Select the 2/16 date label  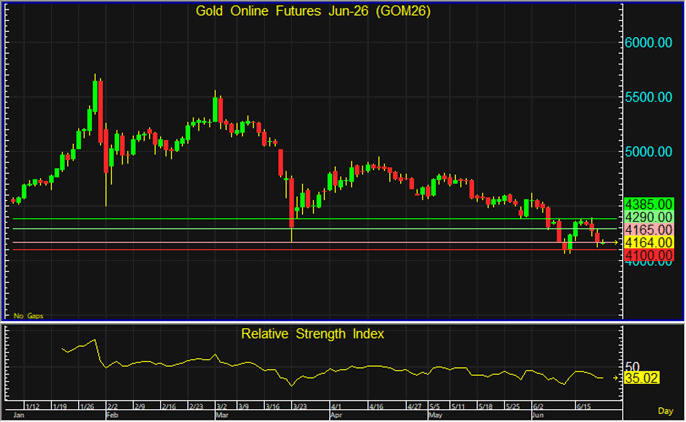169,407
